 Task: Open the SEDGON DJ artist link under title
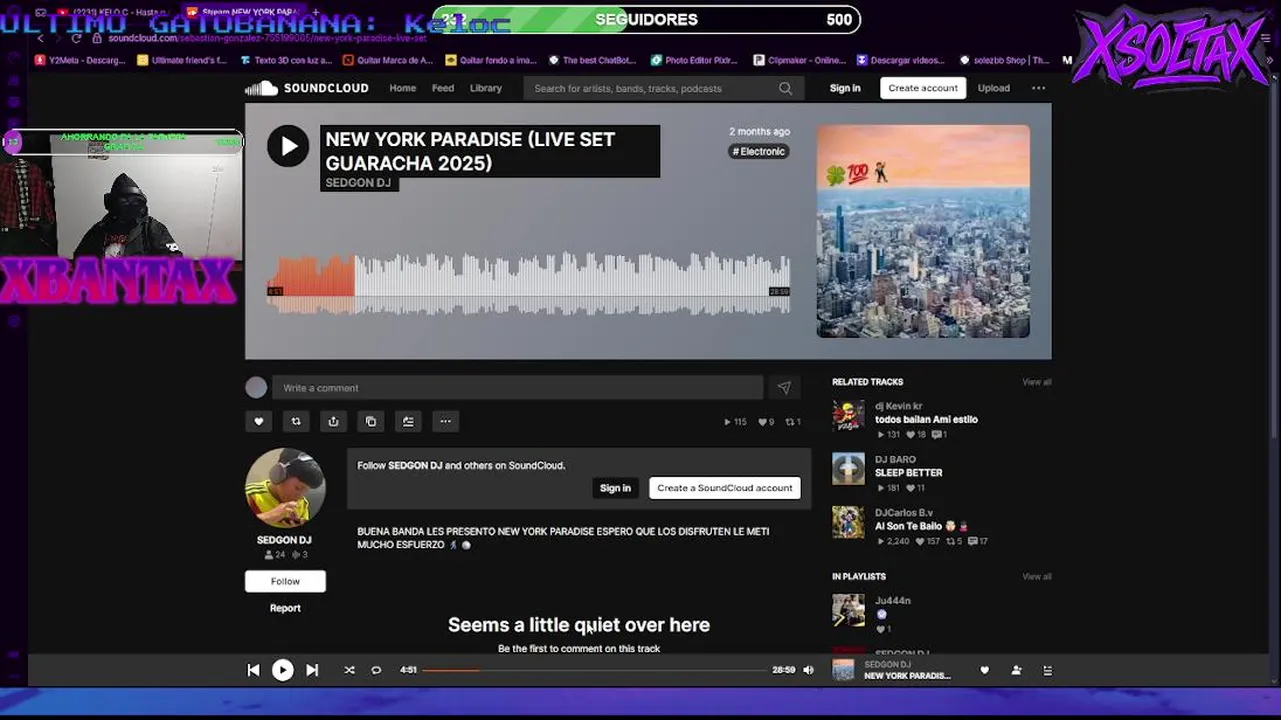click(358, 183)
